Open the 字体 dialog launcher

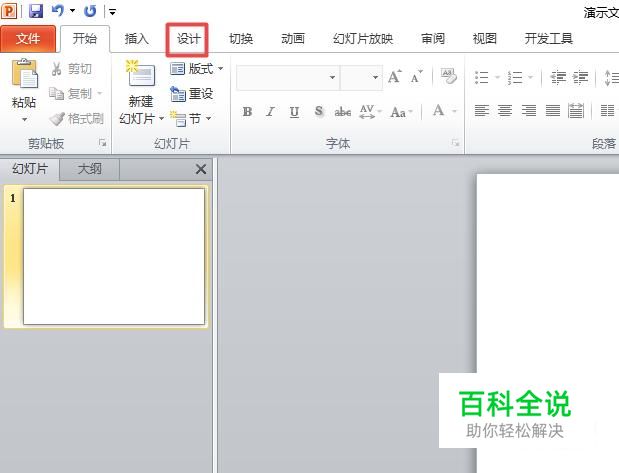click(455, 143)
